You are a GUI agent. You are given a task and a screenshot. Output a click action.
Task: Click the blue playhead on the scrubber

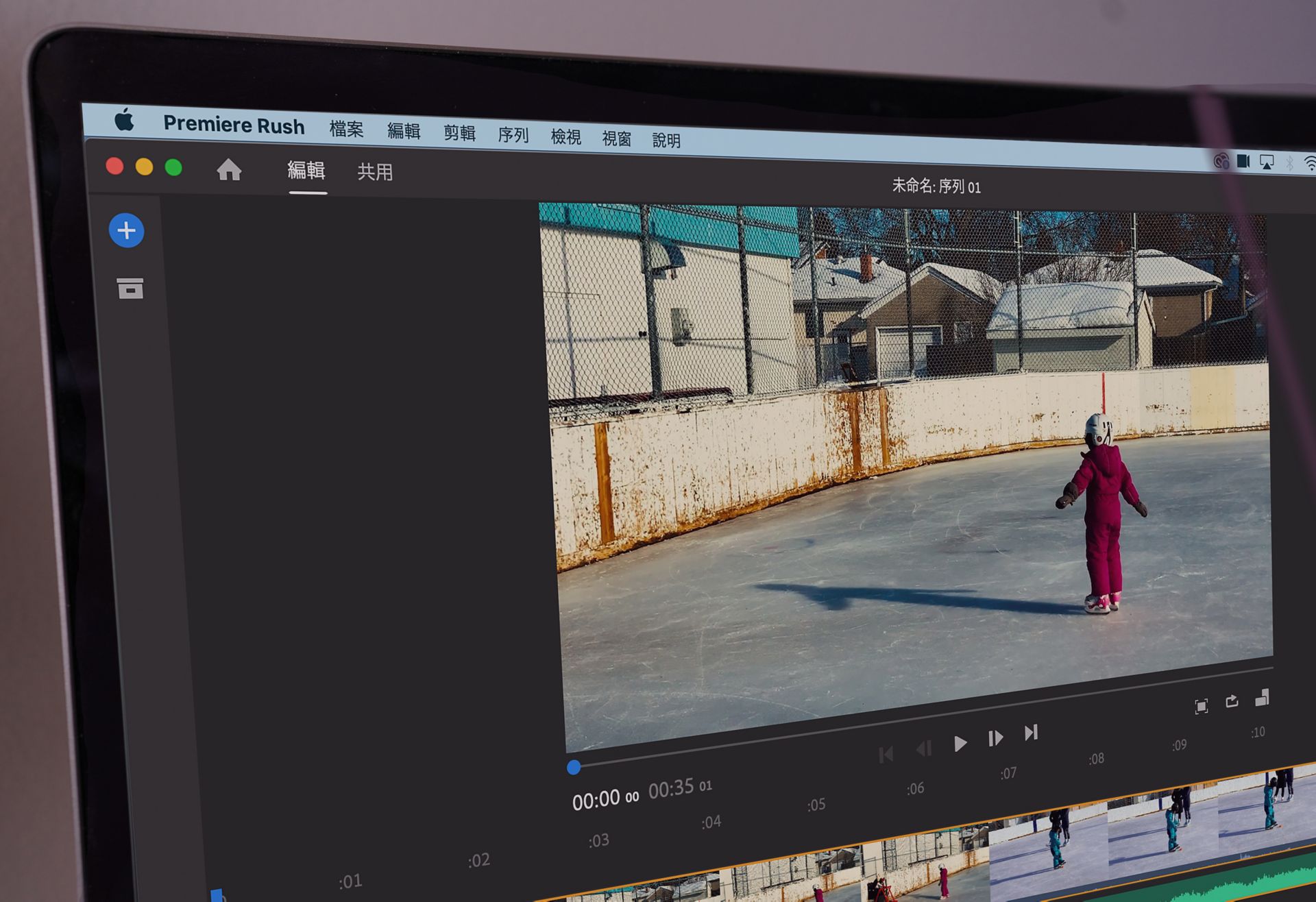(574, 768)
